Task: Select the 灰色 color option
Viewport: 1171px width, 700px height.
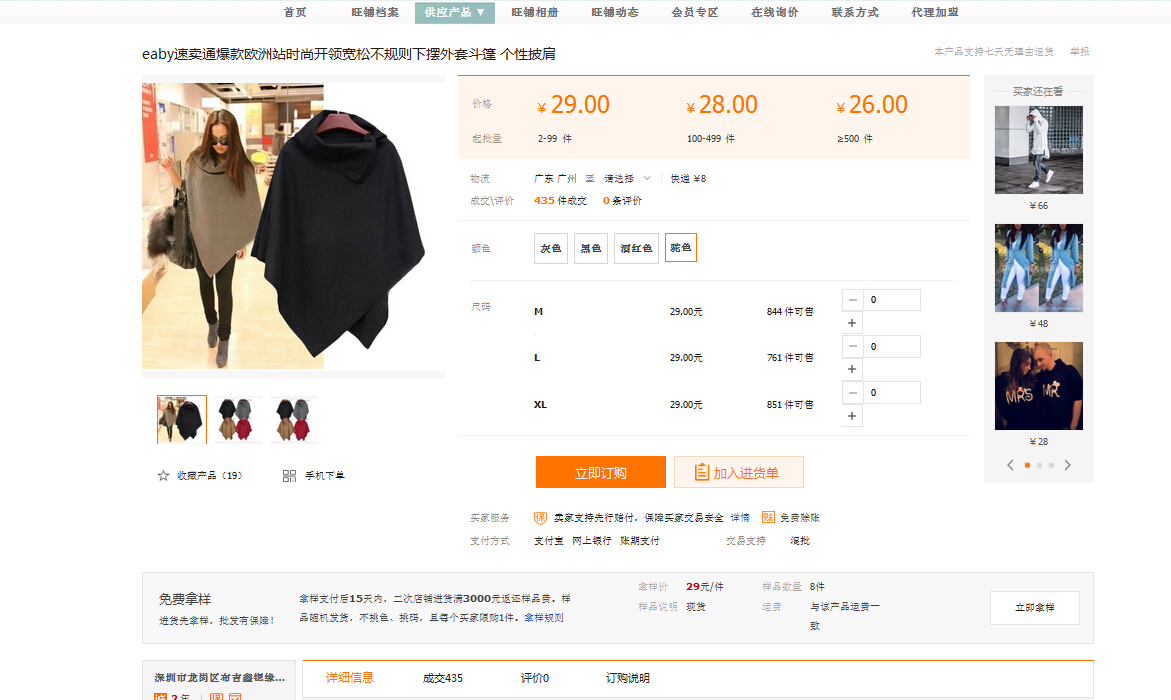Action: [x=551, y=248]
